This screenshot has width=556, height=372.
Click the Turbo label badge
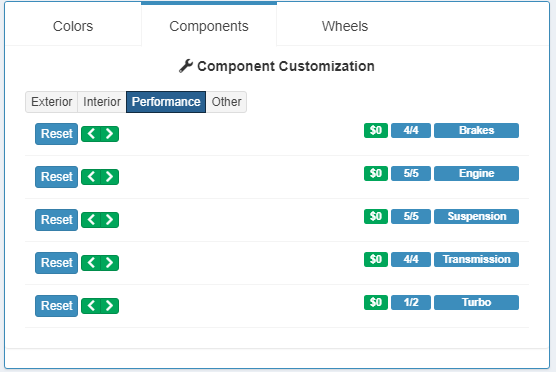click(476, 302)
